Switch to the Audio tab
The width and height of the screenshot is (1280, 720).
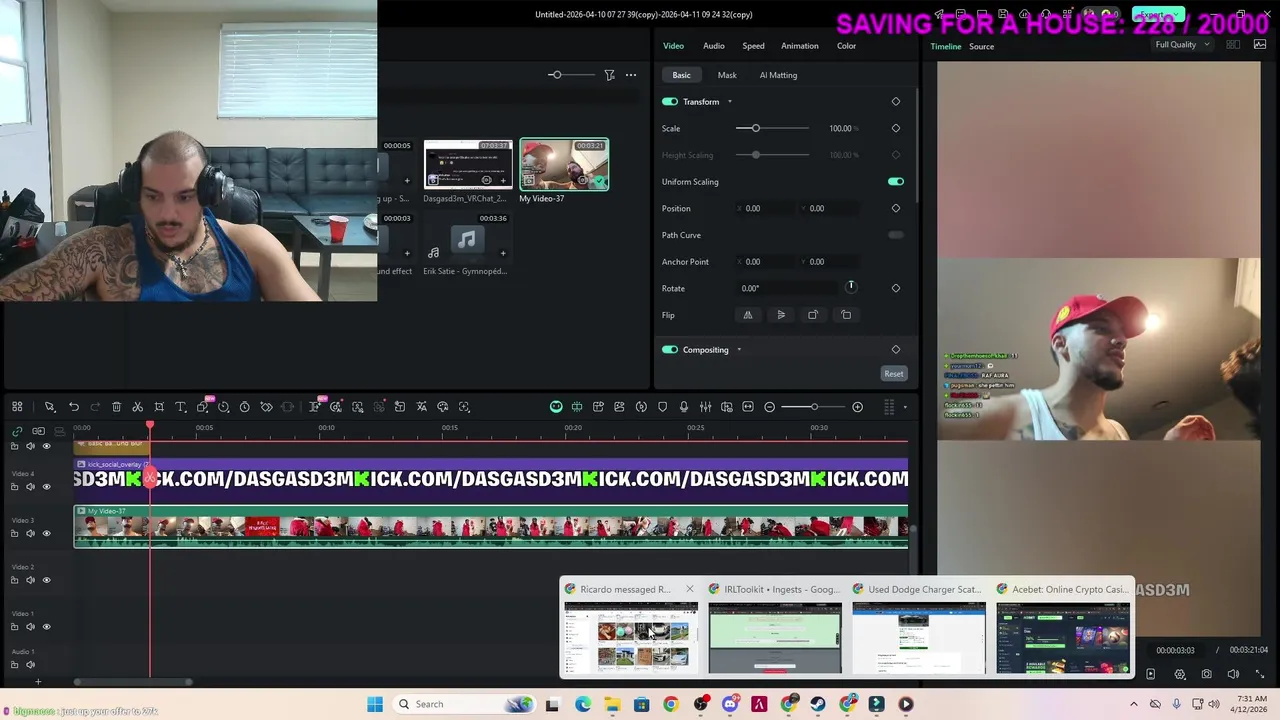tap(713, 46)
